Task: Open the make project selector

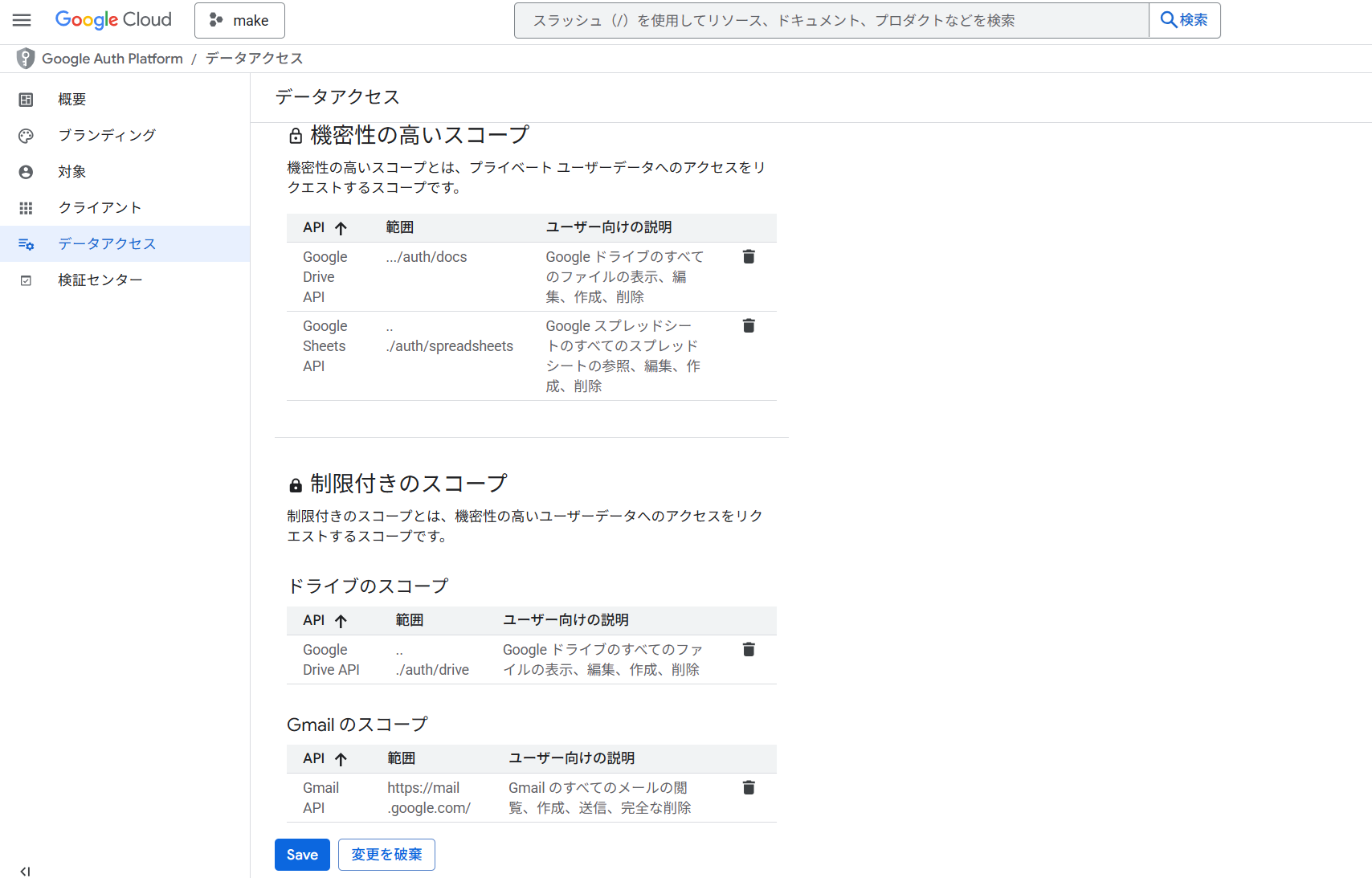Action: [x=239, y=20]
